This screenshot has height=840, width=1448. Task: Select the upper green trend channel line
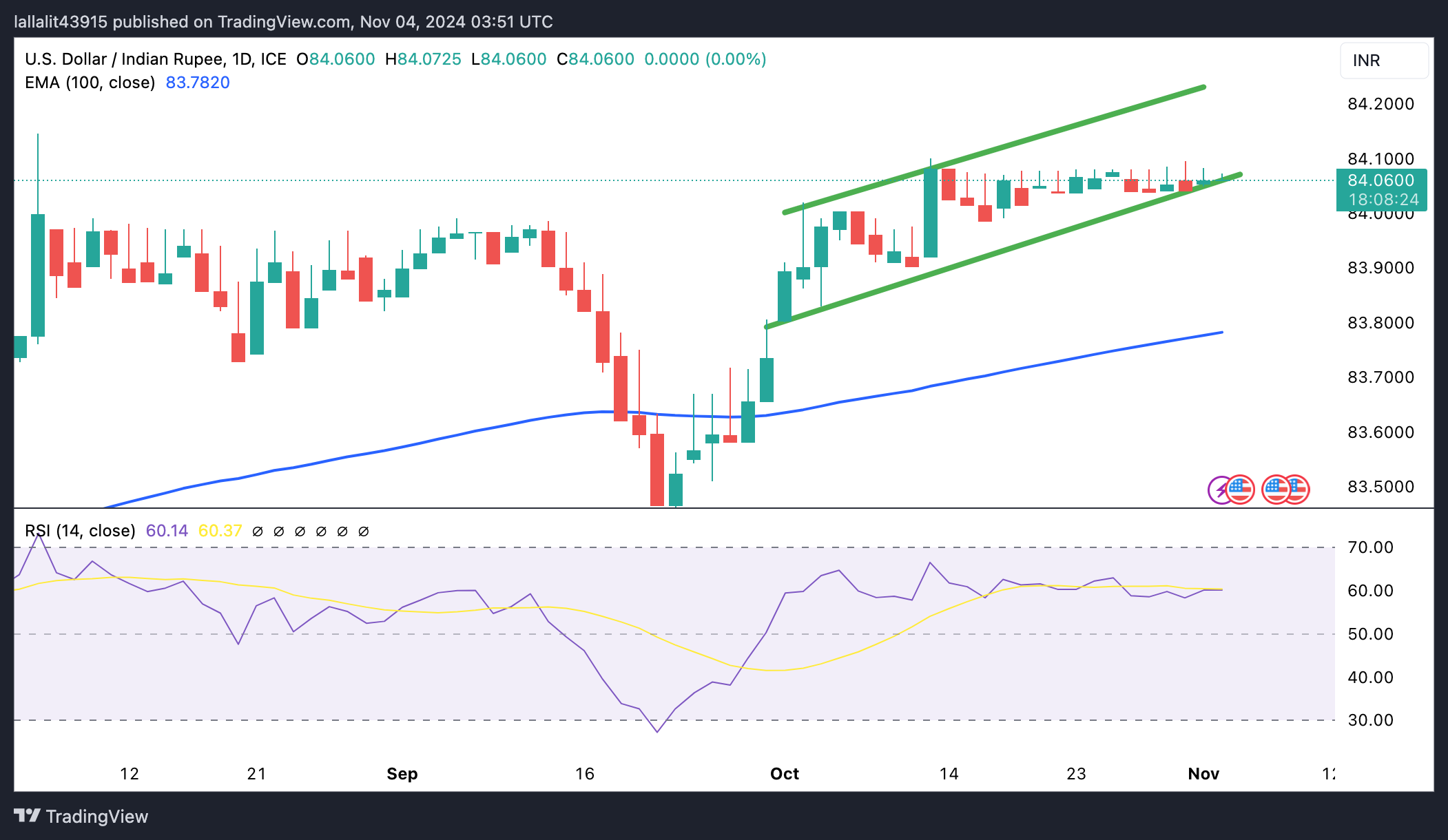click(994, 149)
